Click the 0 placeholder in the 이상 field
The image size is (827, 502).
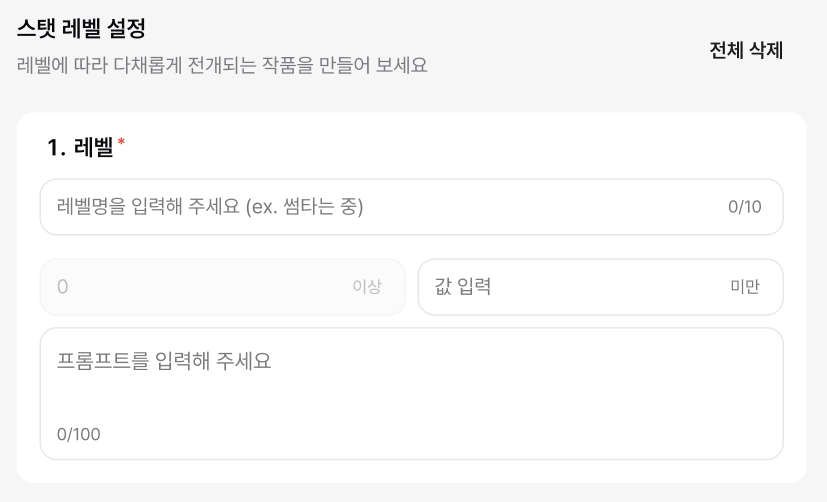(63, 287)
